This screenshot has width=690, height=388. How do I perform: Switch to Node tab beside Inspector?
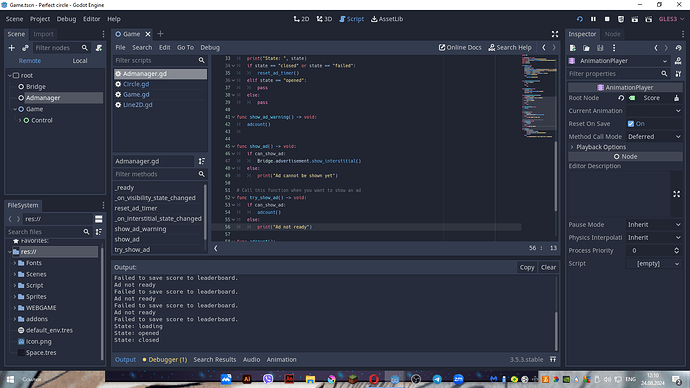pos(612,34)
